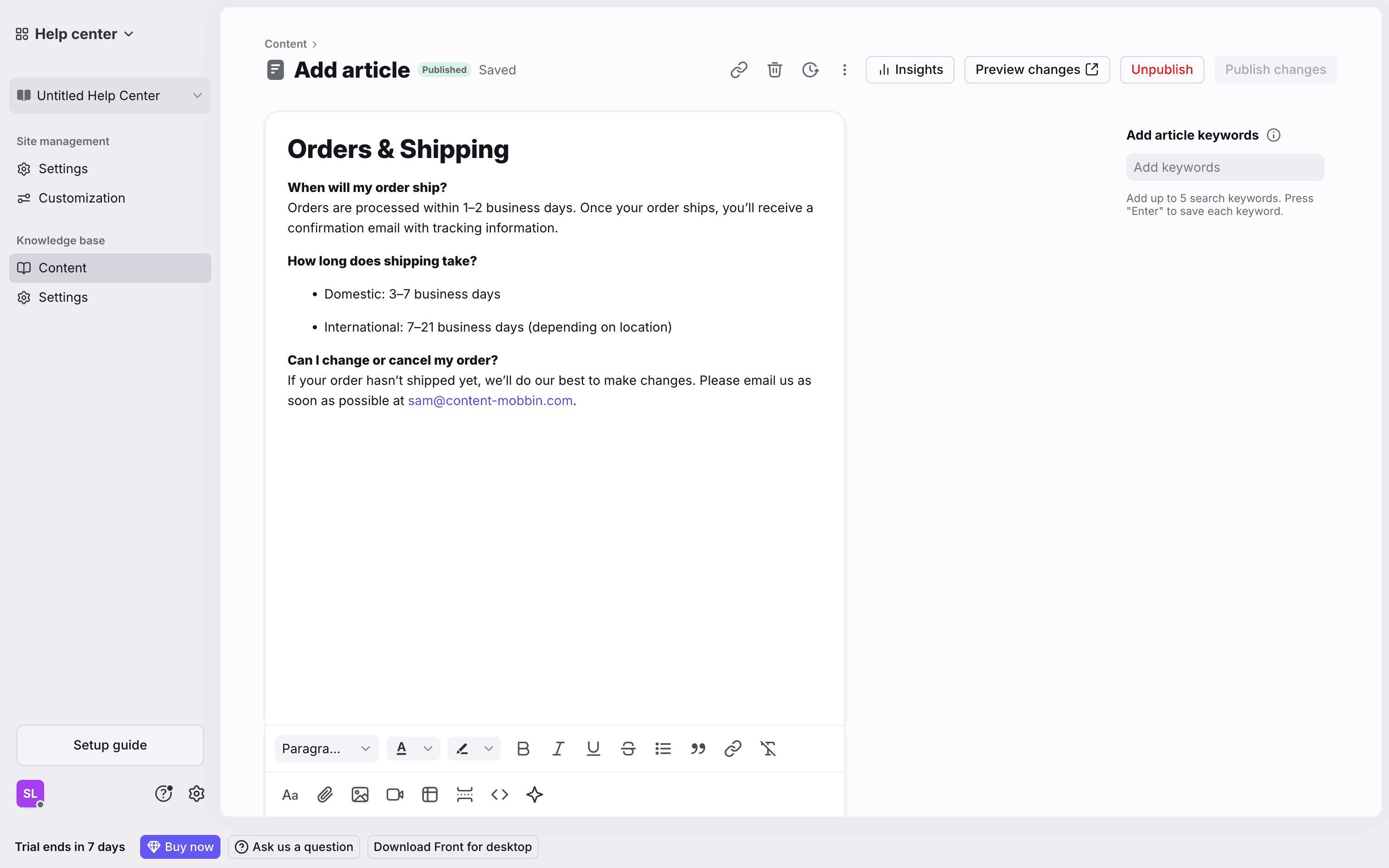Expand the Untitled Help Center selector
Image resolution: width=1389 pixels, height=868 pixels.
(x=110, y=96)
